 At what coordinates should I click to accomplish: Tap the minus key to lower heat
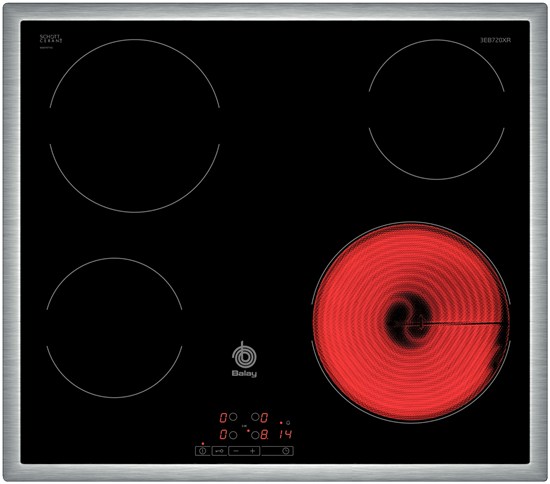click(x=236, y=451)
